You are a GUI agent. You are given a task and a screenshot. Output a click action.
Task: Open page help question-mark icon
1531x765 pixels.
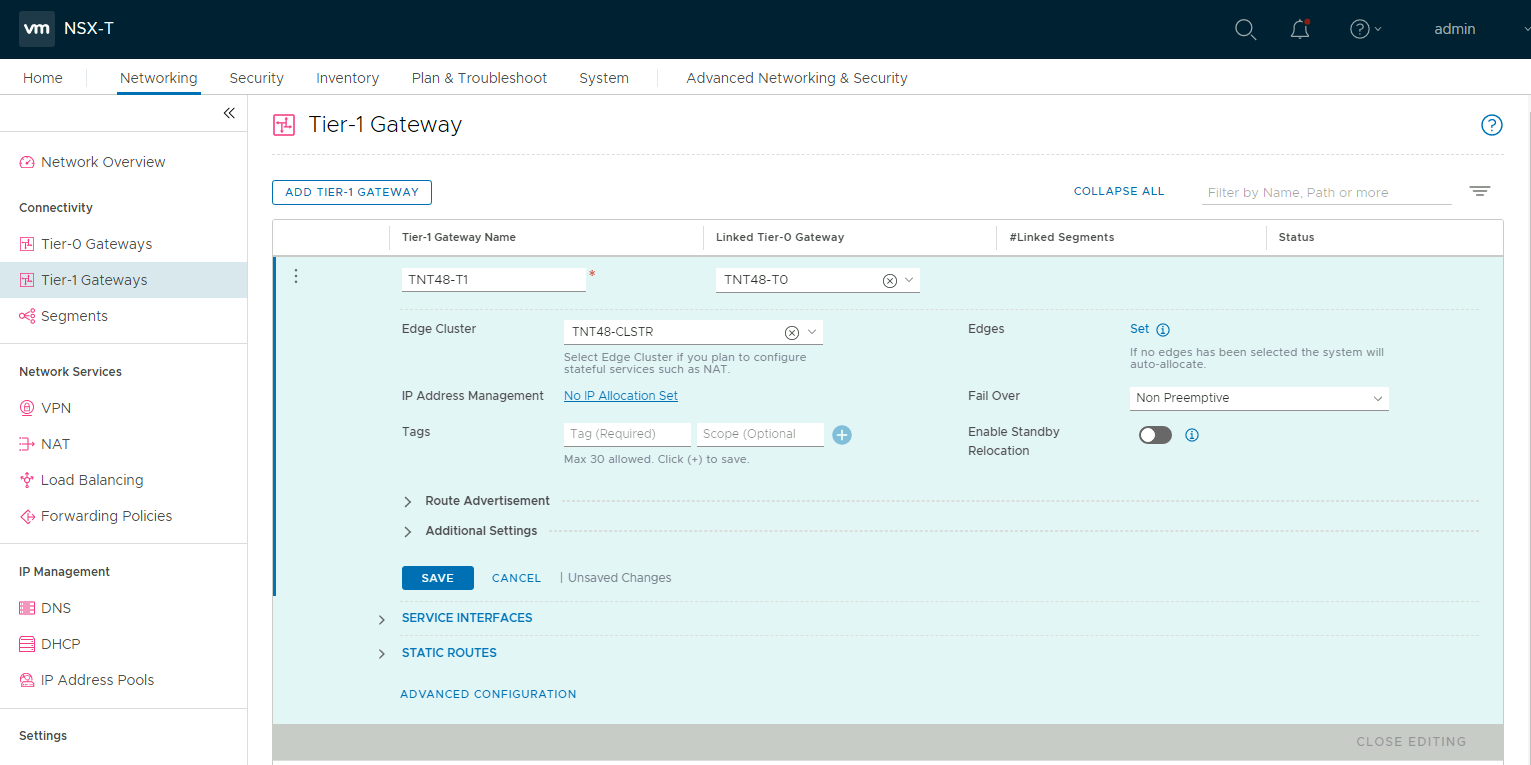click(x=1491, y=125)
